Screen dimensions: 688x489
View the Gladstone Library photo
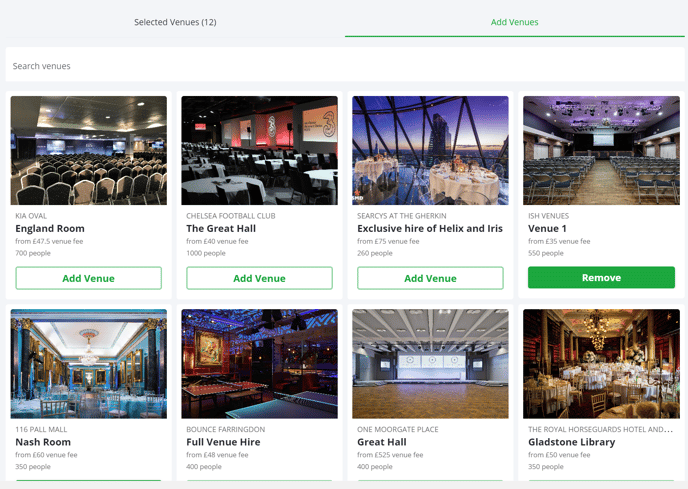pyautogui.click(x=601, y=364)
